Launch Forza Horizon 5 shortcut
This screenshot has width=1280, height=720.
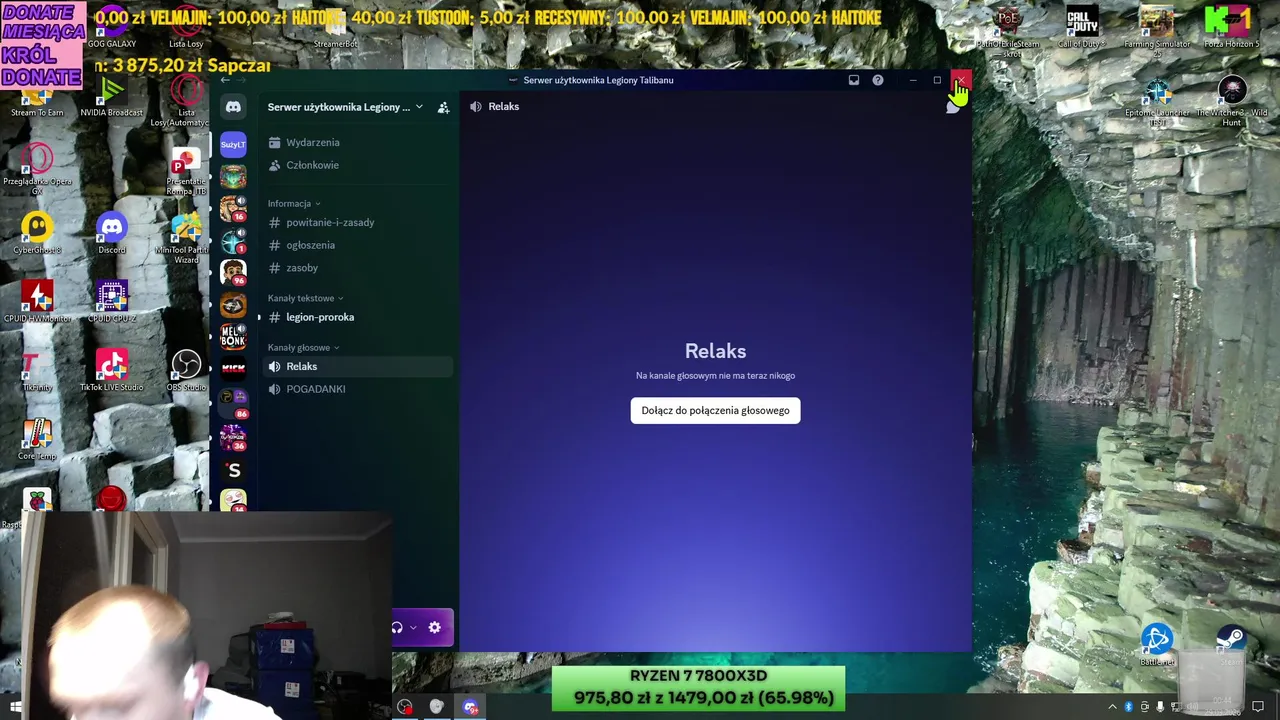click(x=1232, y=28)
